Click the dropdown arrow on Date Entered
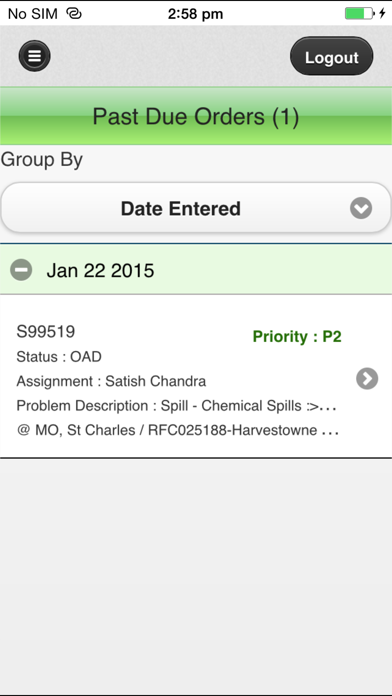The height and width of the screenshot is (696, 392). click(361, 208)
